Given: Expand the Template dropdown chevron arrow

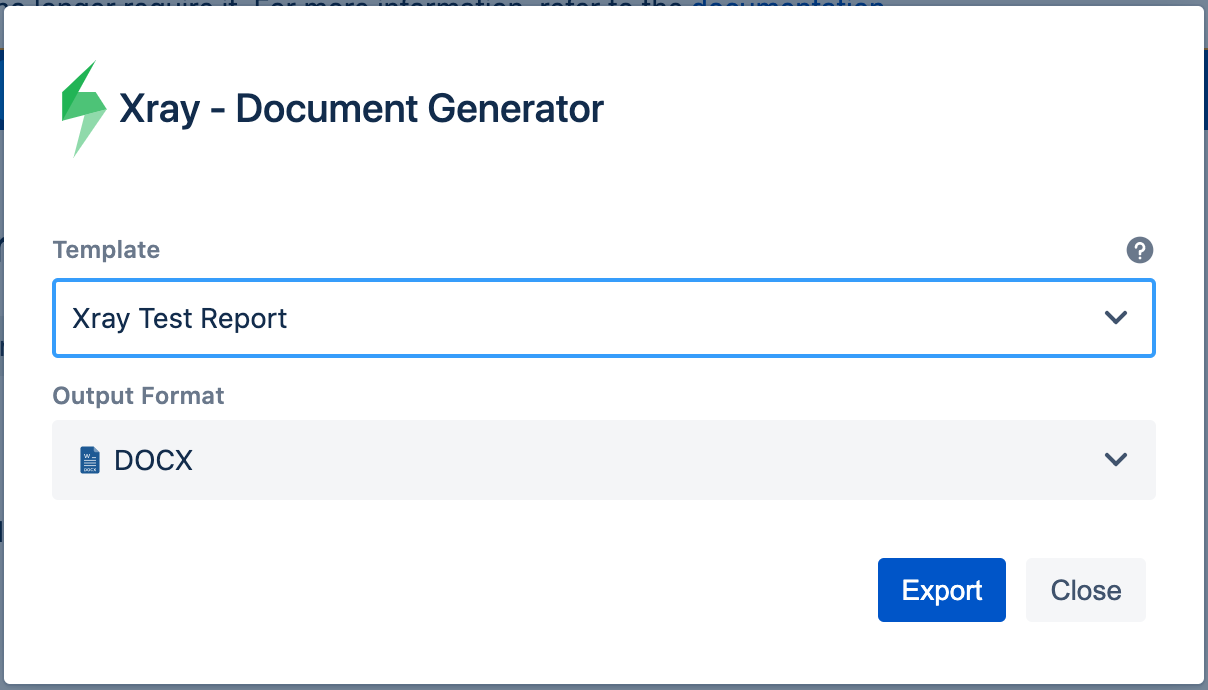Looking at the screenshot, I should (1116, 318).
